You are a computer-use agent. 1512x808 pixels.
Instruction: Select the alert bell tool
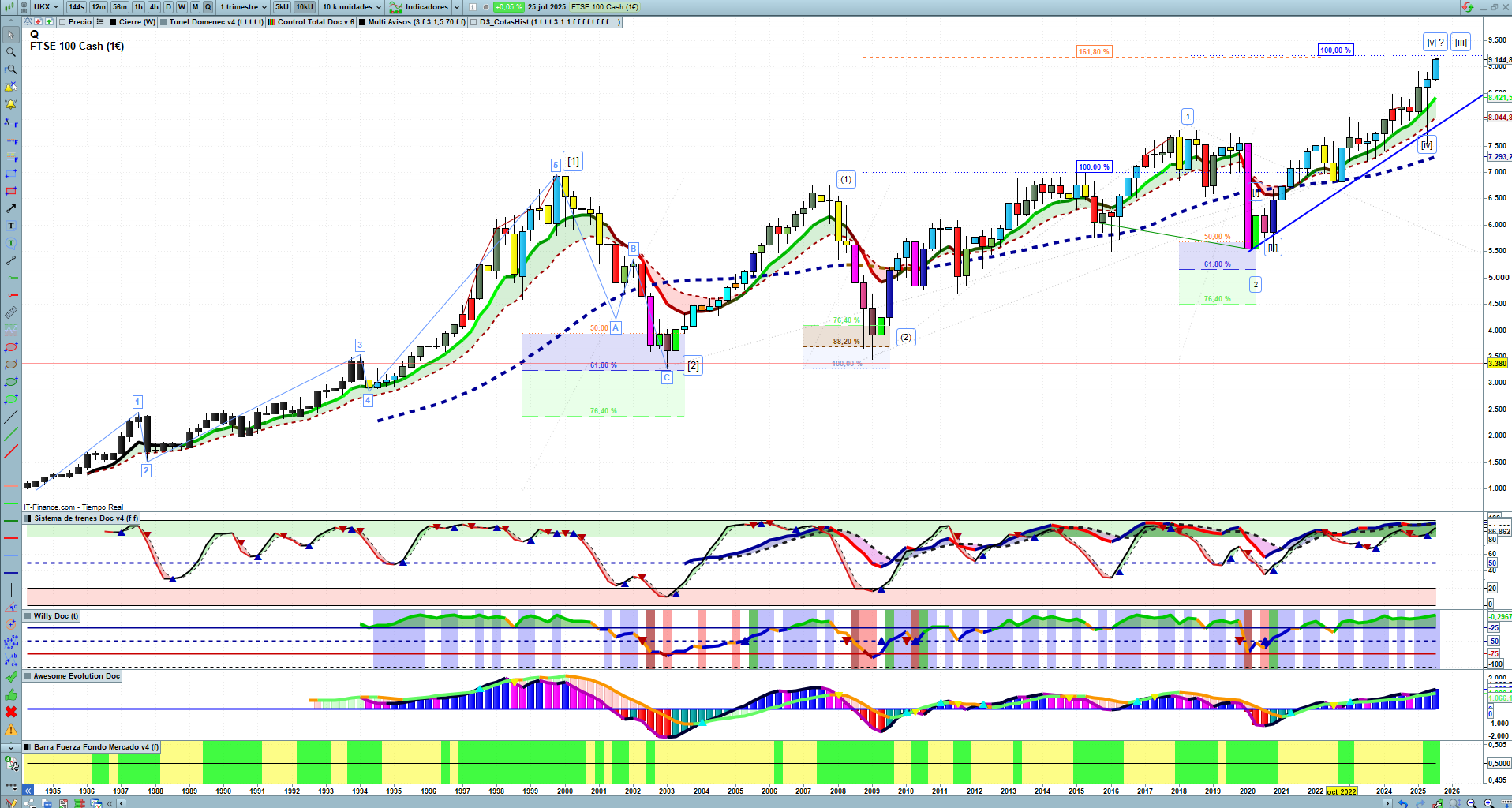[11, 104]
